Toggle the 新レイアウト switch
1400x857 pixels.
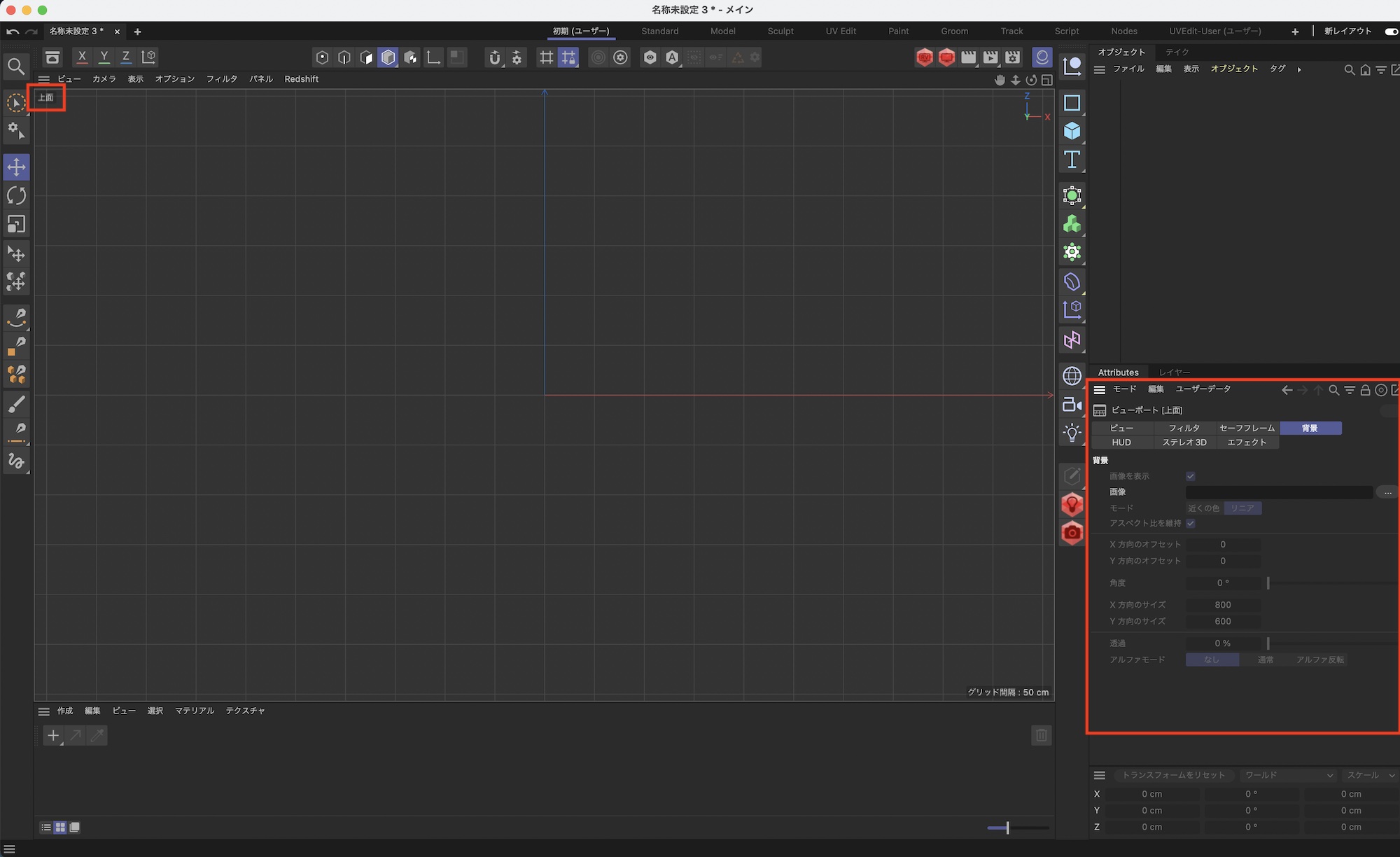pos(1390,32)
